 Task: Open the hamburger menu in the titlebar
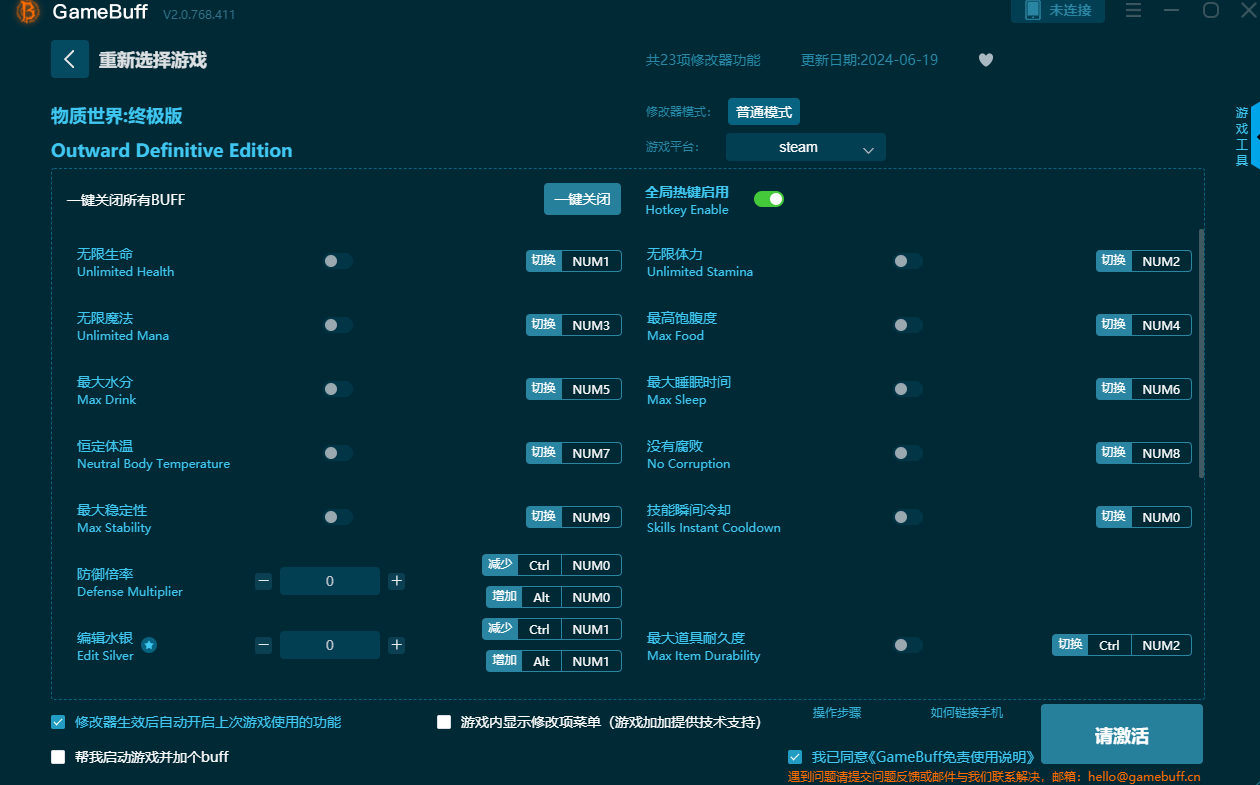(1132, 11)
